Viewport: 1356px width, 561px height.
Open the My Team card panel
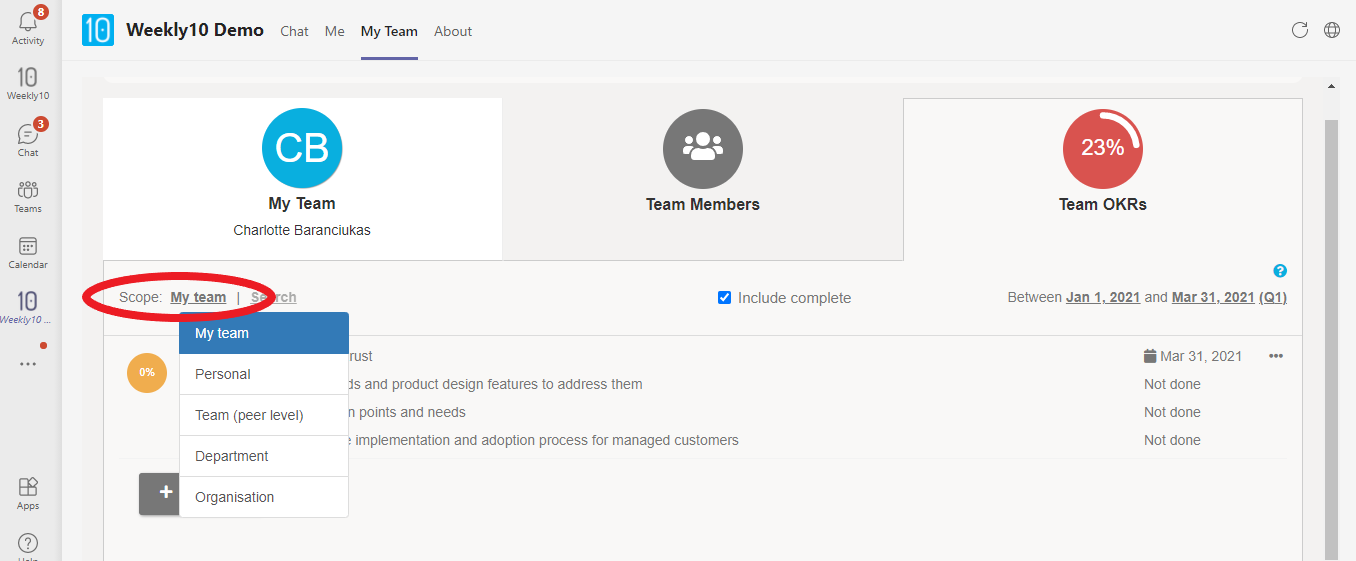302,179
